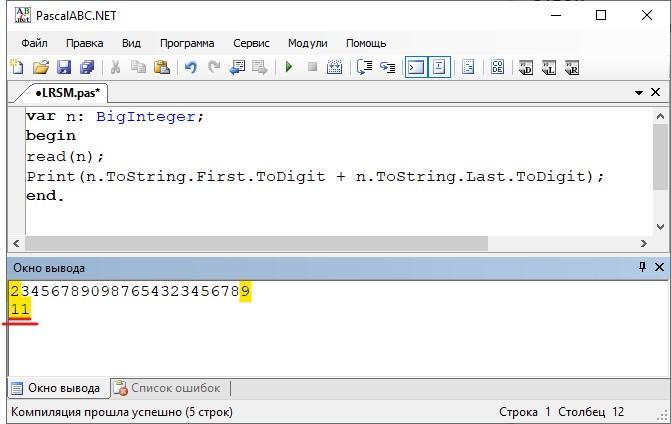Click the horizontal scroll left arrow
Screen dimensions: 671x424
[x=16, y=243]
